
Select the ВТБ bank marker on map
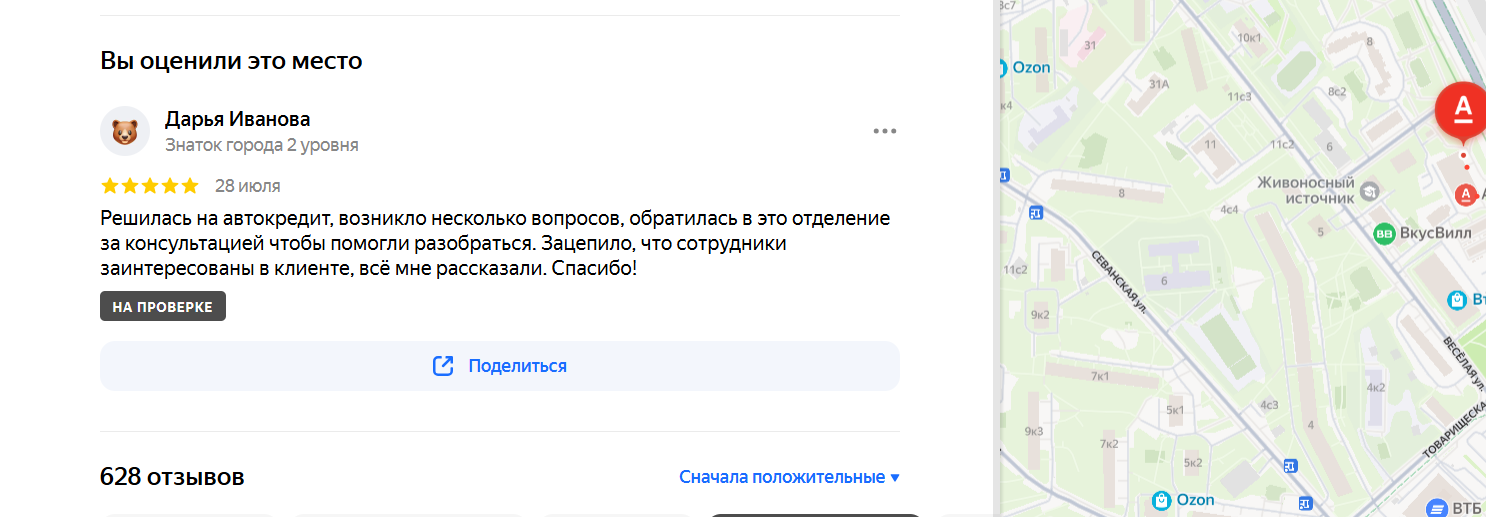click(x=1436, y=508)
